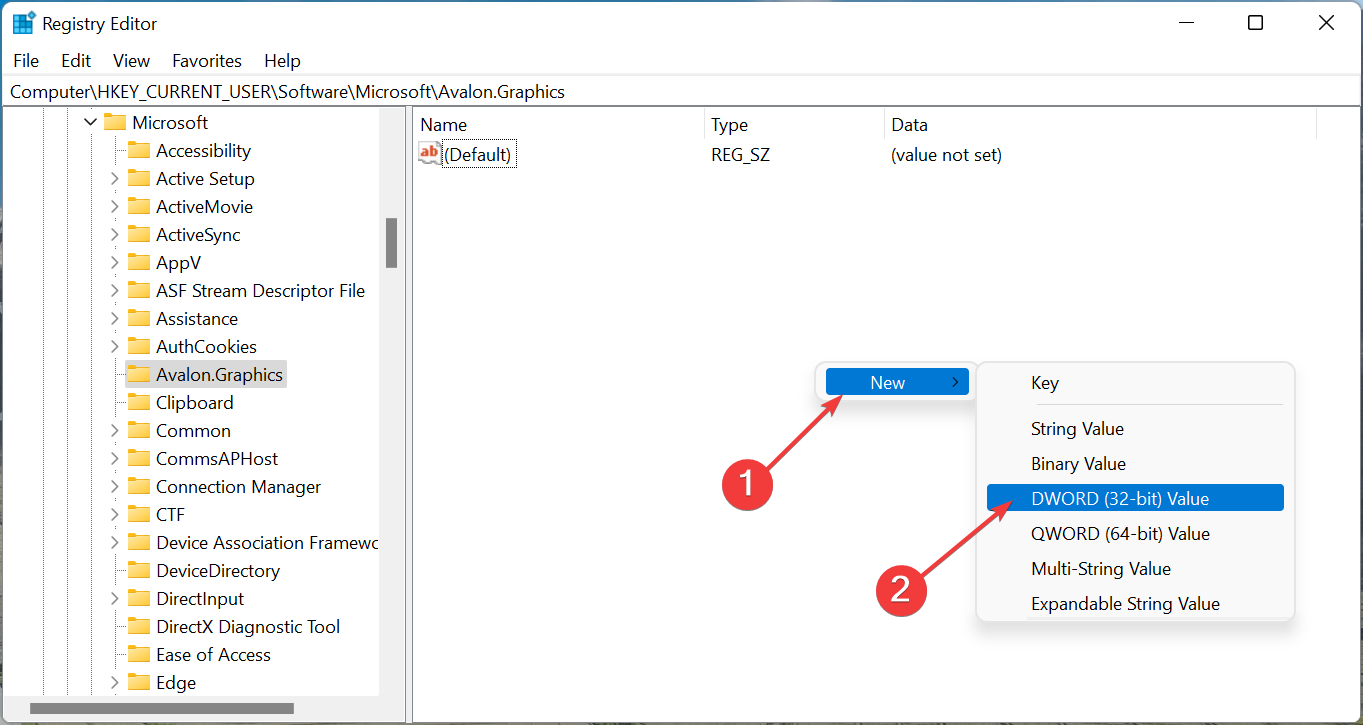Expand the Edge key
Screen dimensions: 1363x725
coord(114,683)
